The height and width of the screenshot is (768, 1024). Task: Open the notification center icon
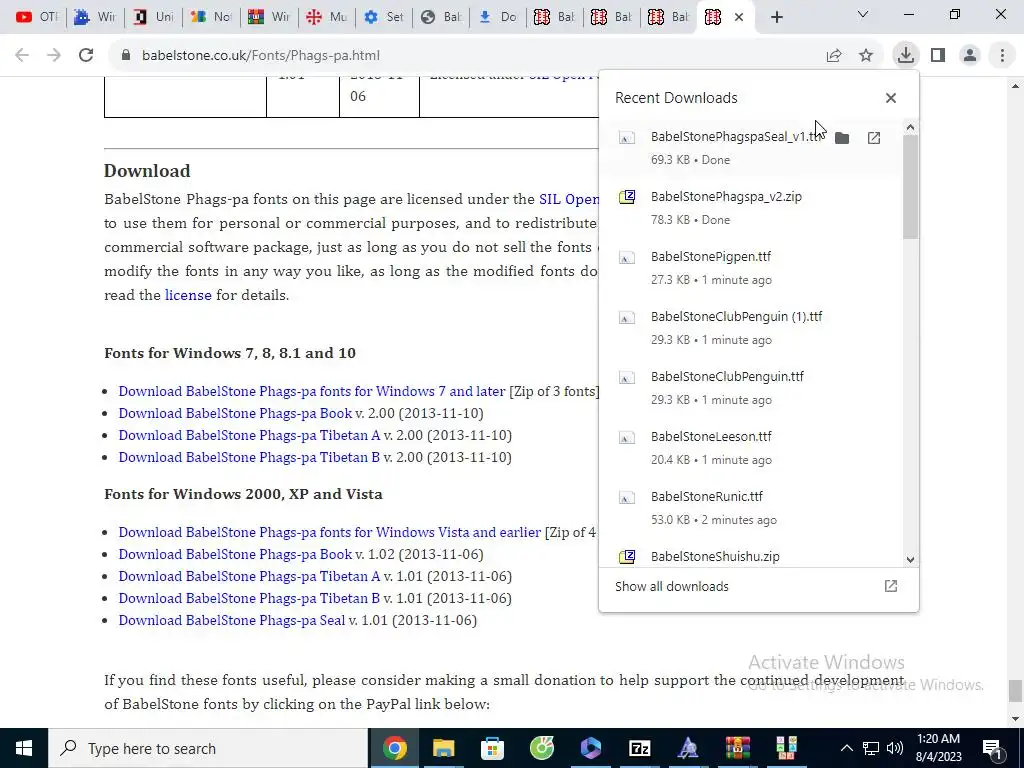[991, 748]
